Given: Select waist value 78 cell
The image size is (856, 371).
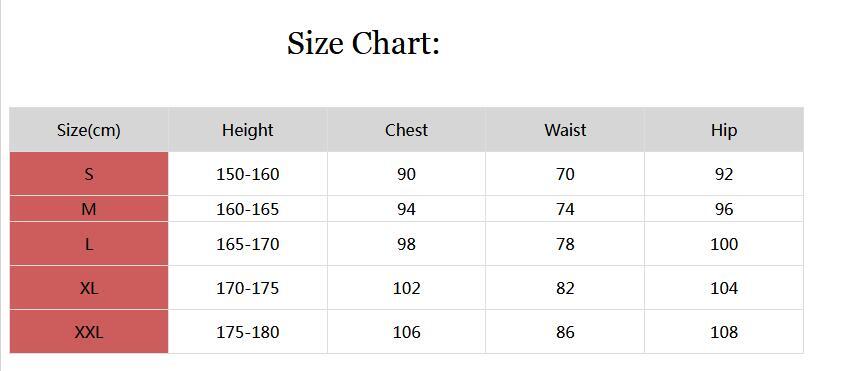Looking at the screenshot, I should pos(565,244).
